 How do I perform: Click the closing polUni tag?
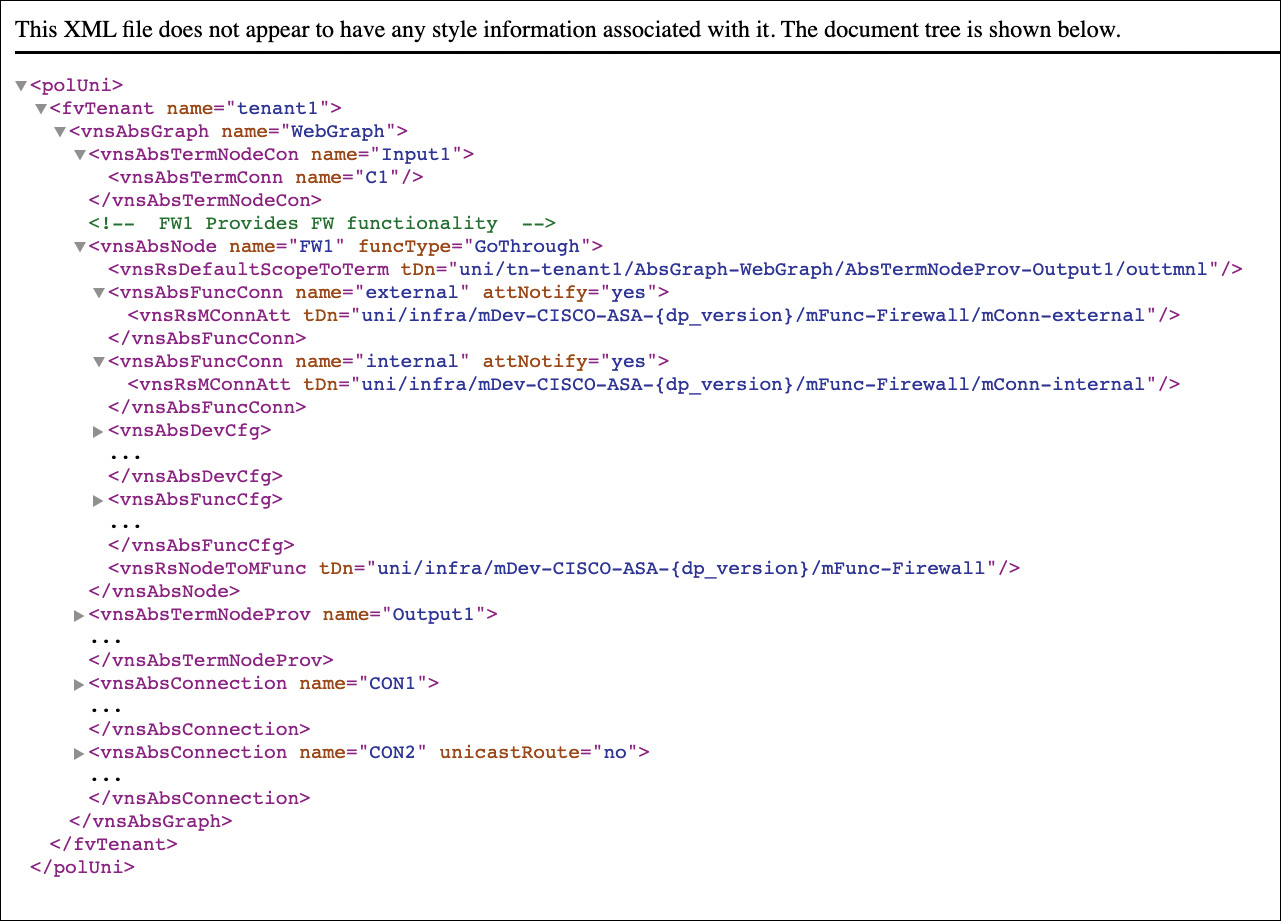pos(82,867)
